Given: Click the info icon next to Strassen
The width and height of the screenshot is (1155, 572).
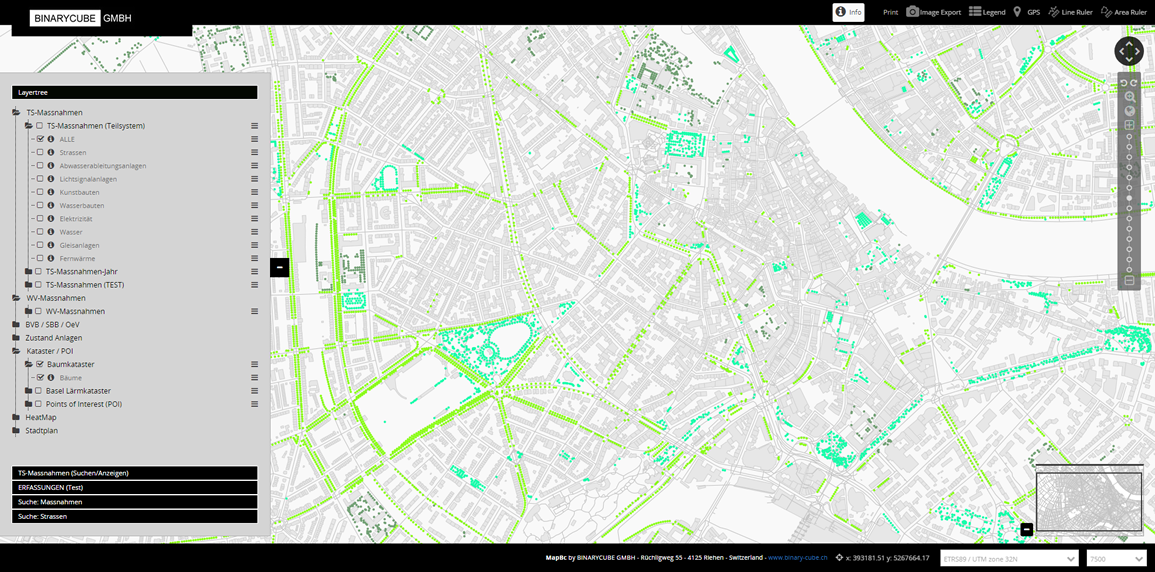Looking at the screenshot, I should pos(51,153).
